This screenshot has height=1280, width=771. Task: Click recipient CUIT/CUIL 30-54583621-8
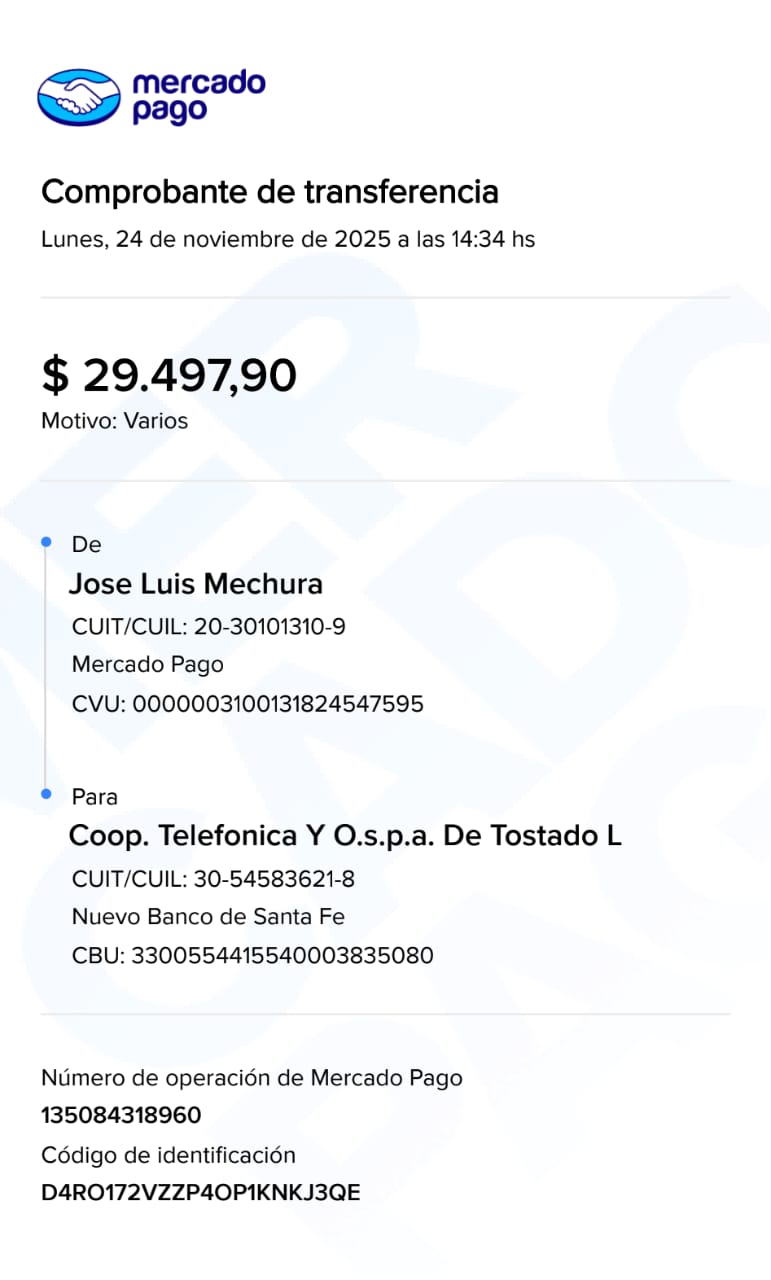pos(213,879)
